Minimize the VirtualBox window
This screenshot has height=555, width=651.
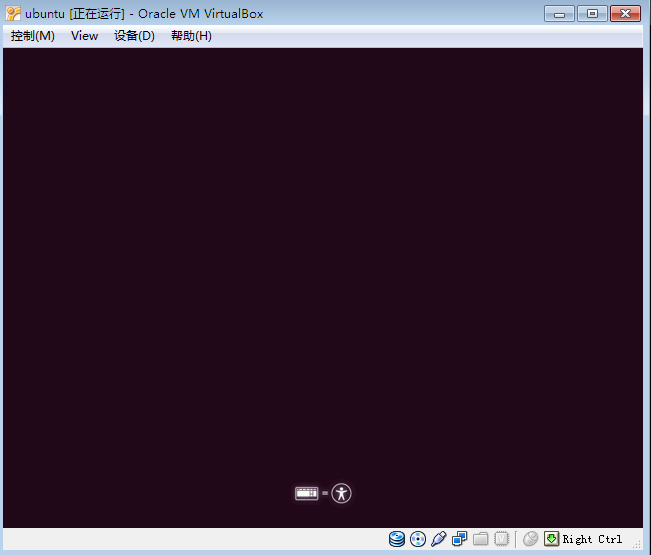[560, 13]
